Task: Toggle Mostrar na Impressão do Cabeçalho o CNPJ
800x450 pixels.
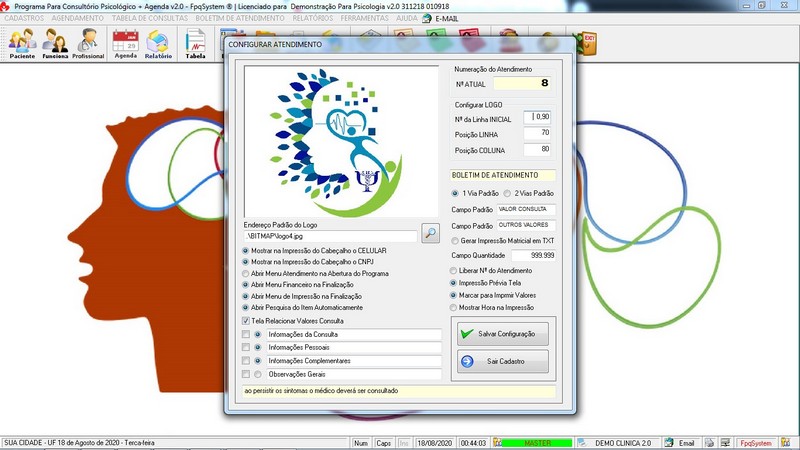Action: click(x=245, y=262)
